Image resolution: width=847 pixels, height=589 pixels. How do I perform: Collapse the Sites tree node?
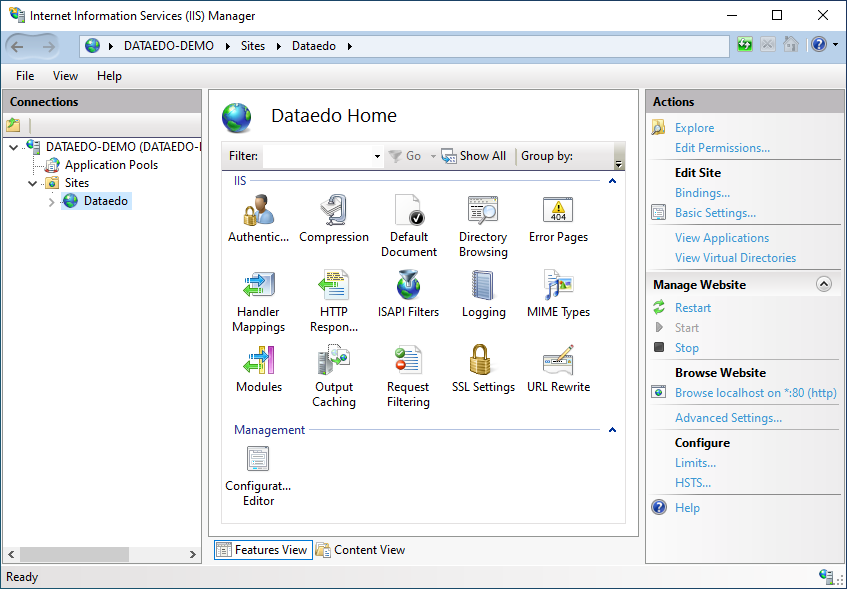(33, 184)
